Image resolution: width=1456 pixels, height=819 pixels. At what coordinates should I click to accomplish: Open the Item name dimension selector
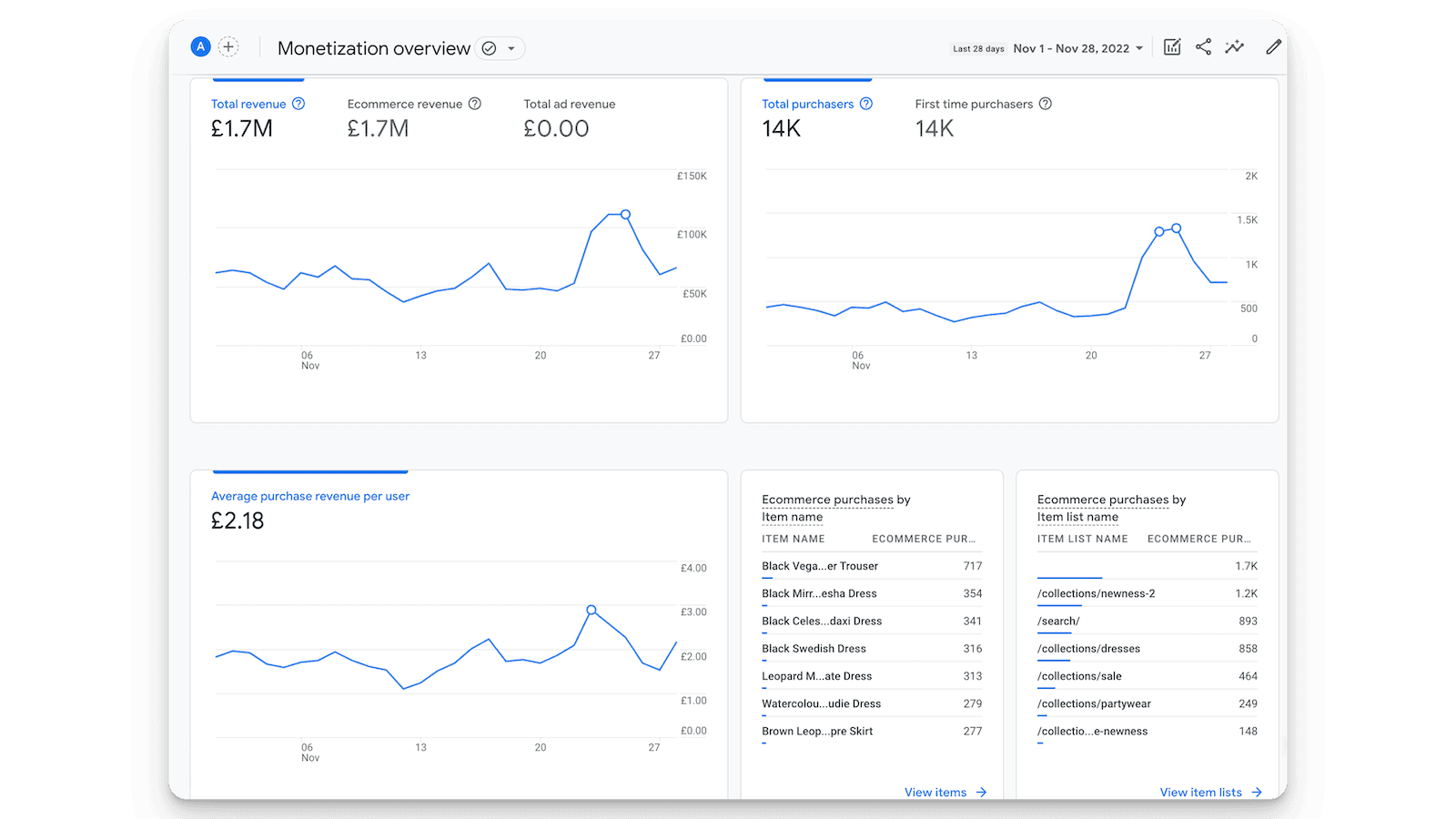tap(793, 517)
